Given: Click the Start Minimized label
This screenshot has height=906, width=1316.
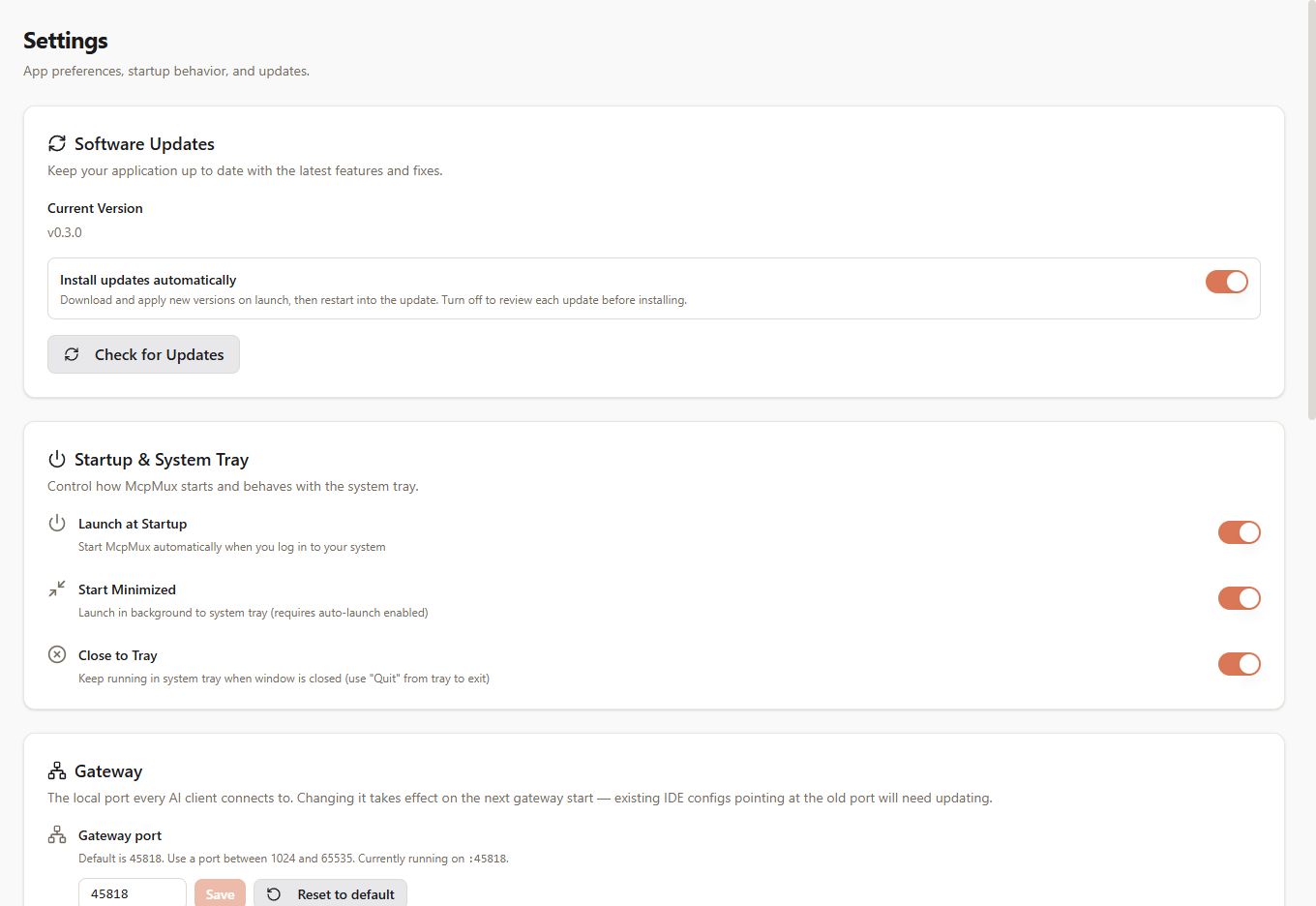Looking at the screenshot, I should click(x=127, y=589).
